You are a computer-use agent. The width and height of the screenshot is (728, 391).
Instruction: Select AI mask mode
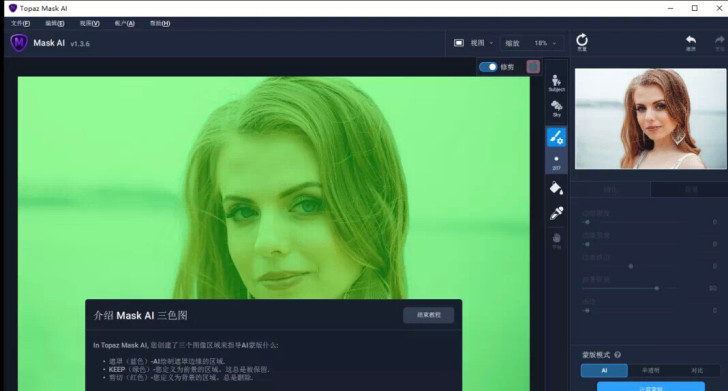point(604,371)
